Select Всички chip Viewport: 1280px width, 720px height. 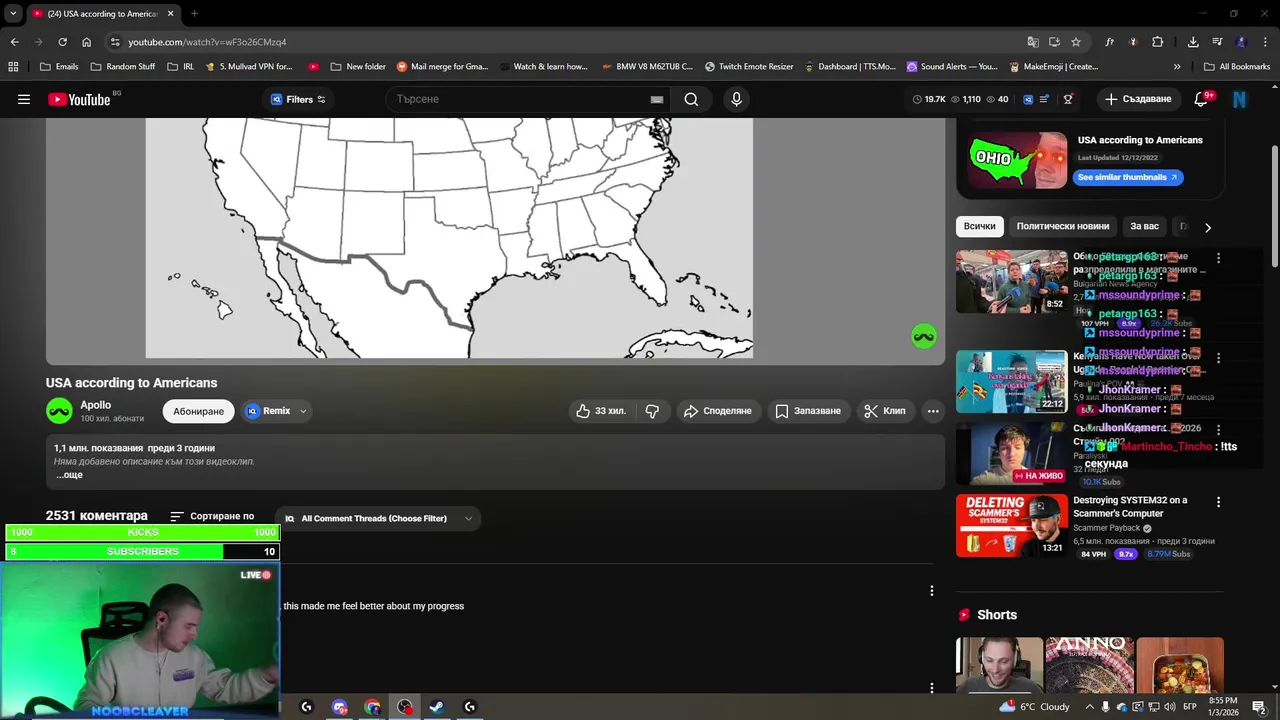(980, 226)
